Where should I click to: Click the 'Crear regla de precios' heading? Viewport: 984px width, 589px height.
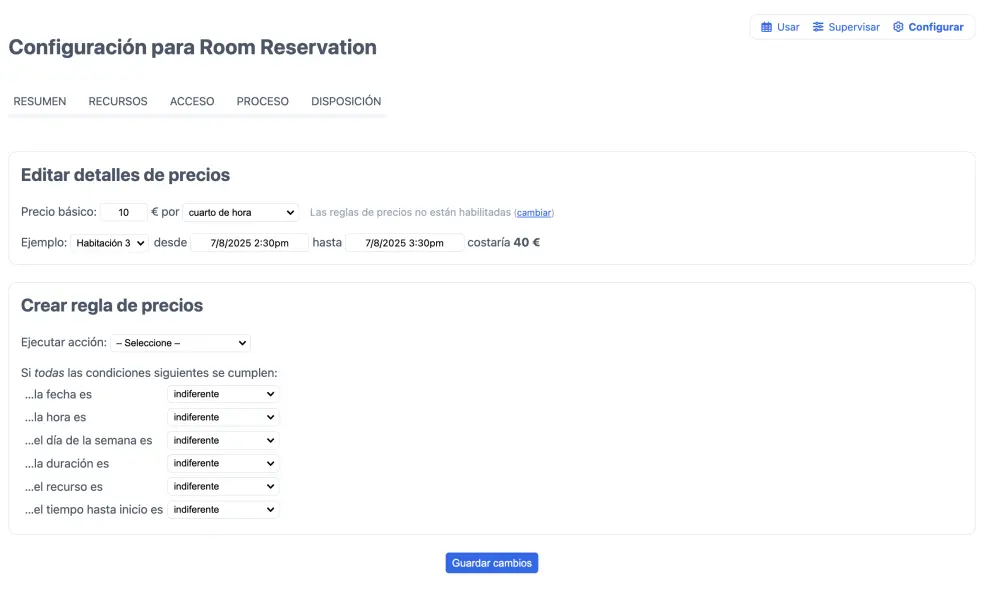click(x=112, y=305)
